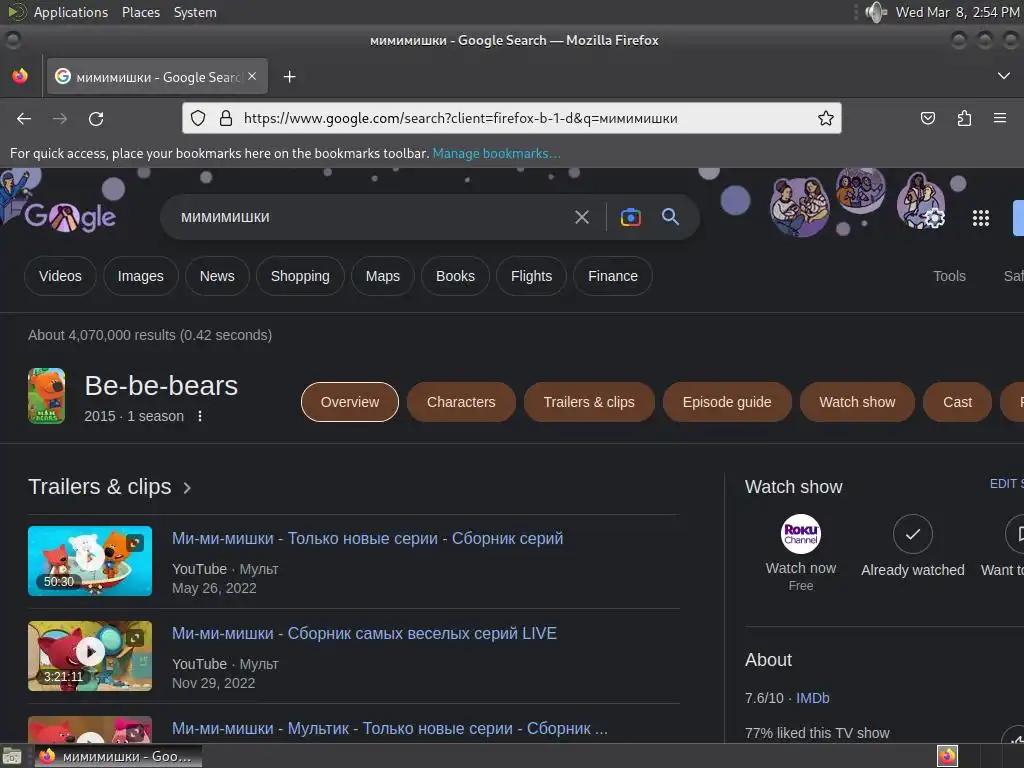1024x768 pixels.
Task: Filter results by Maps
Action: pyautogui.click(x=383, y=276)
